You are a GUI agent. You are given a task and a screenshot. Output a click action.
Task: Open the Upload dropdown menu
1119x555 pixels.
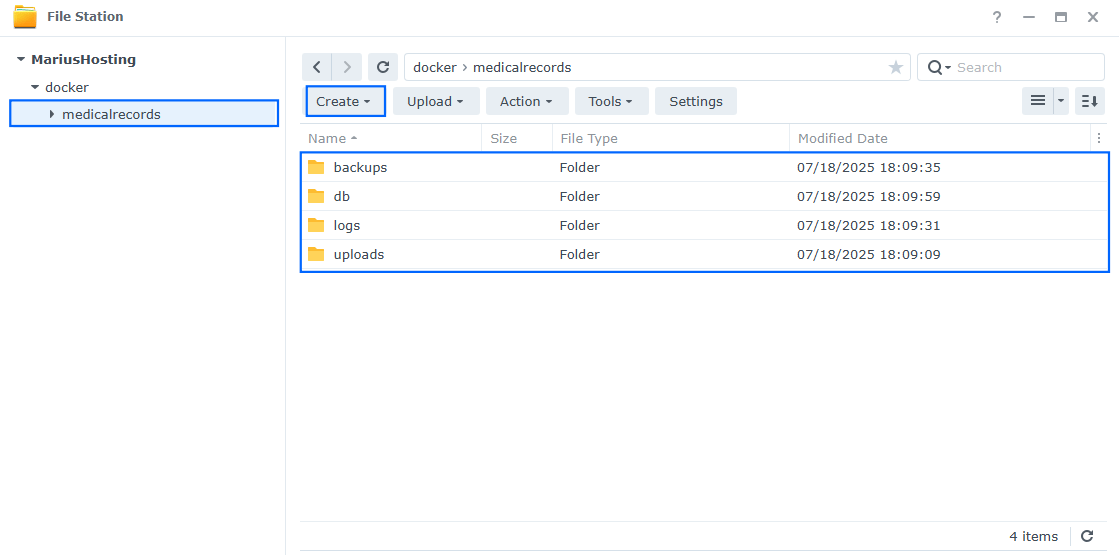click(435, 101)
